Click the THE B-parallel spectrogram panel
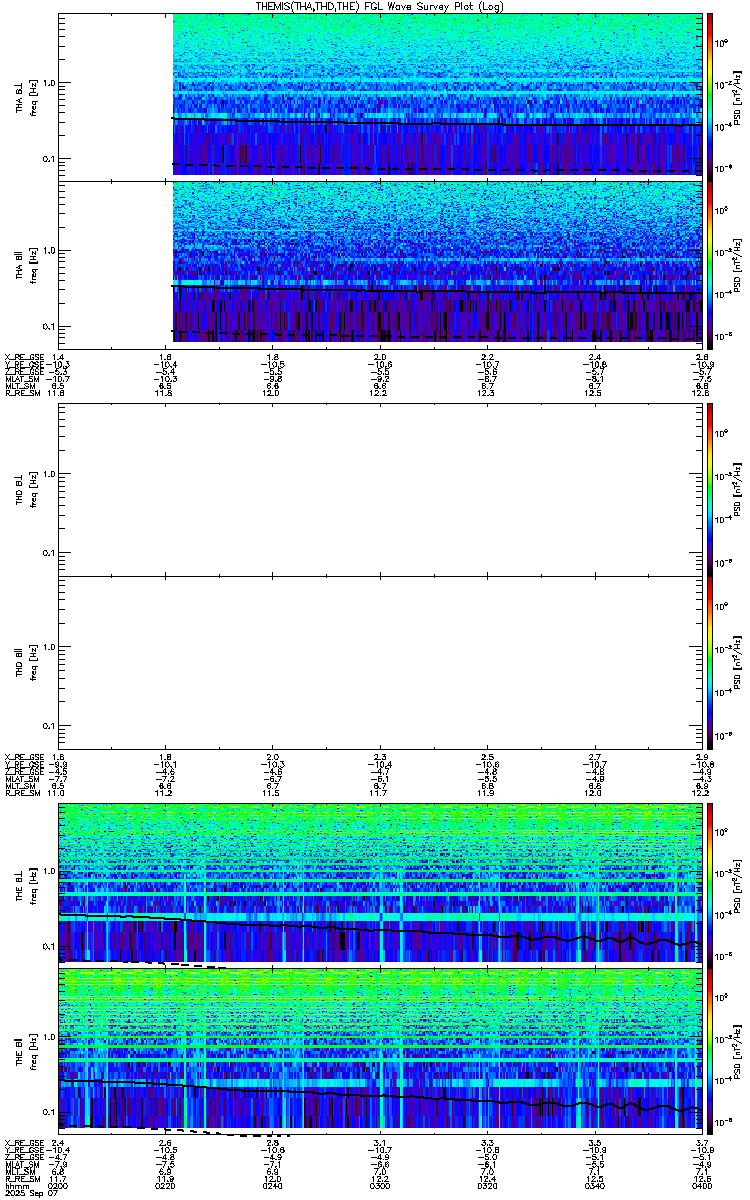 pyautogui.click(x=380, y=1051)
